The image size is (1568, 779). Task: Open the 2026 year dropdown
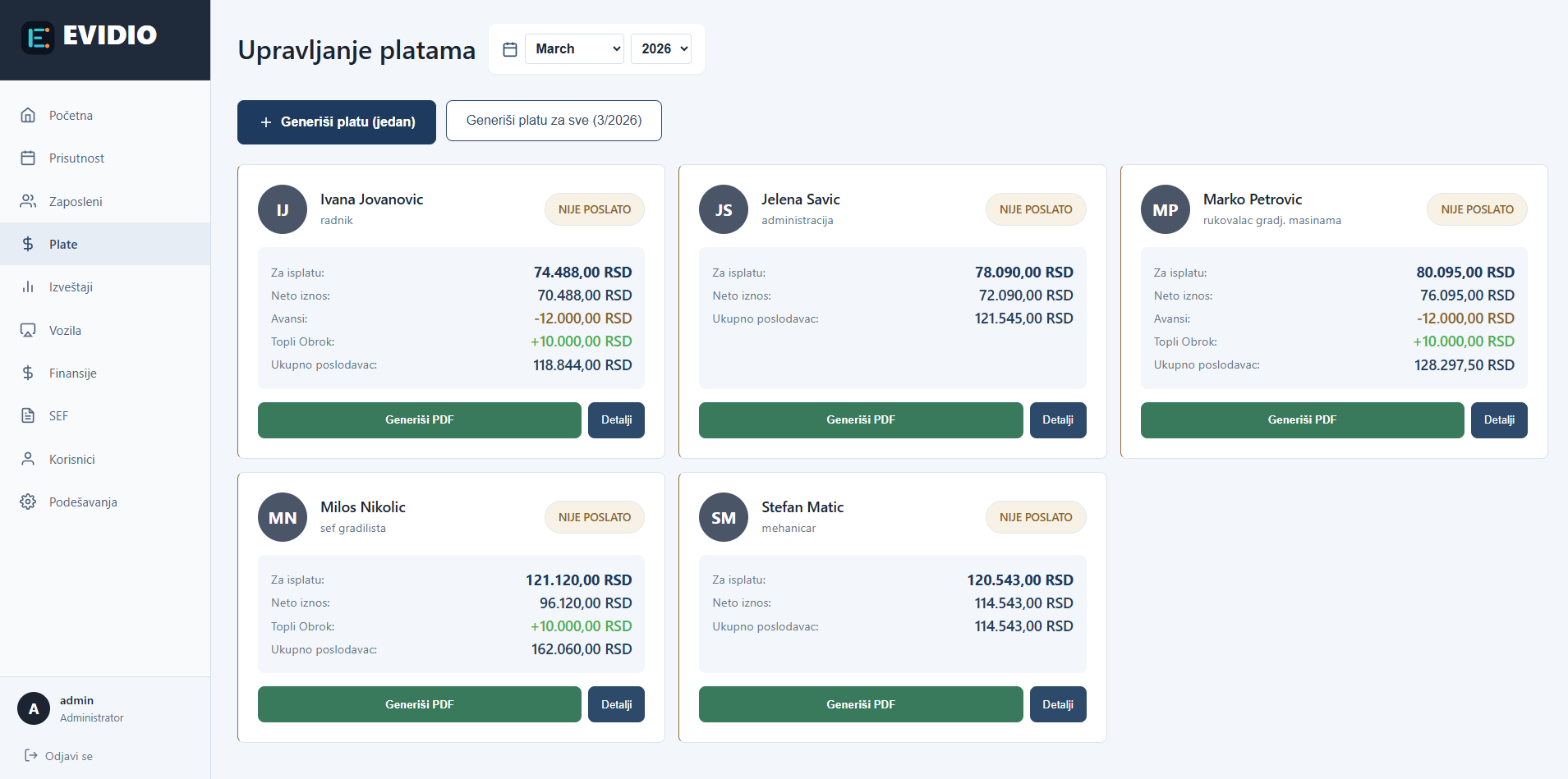661,48
